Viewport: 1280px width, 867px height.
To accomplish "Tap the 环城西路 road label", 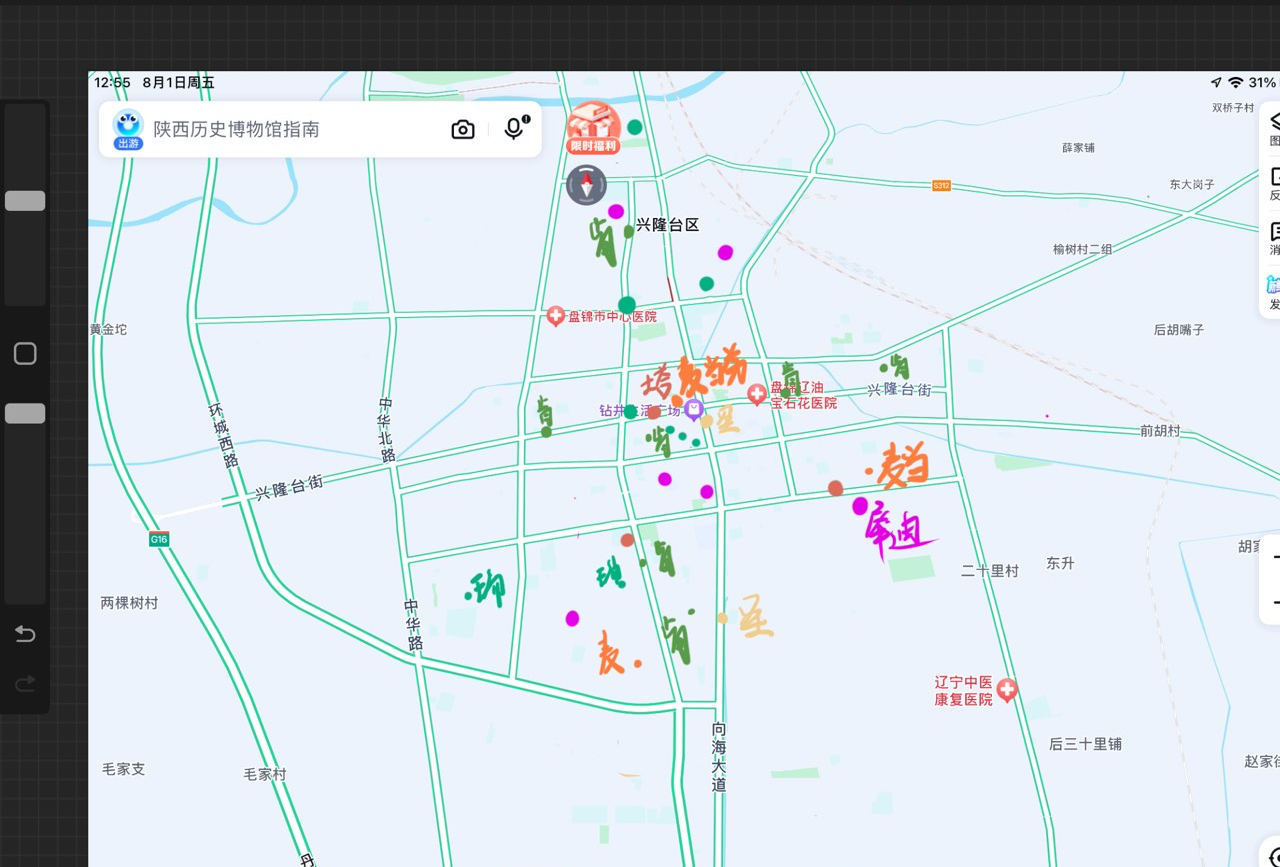I will tap(225, 435).
